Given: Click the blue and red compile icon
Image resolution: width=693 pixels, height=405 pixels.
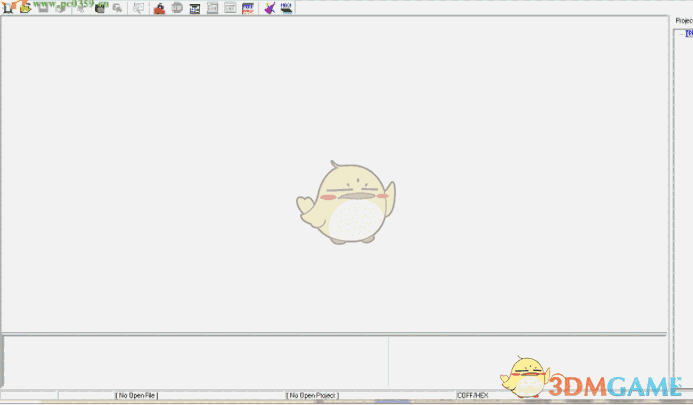Looking at the screenshot, I should point(248,8).
